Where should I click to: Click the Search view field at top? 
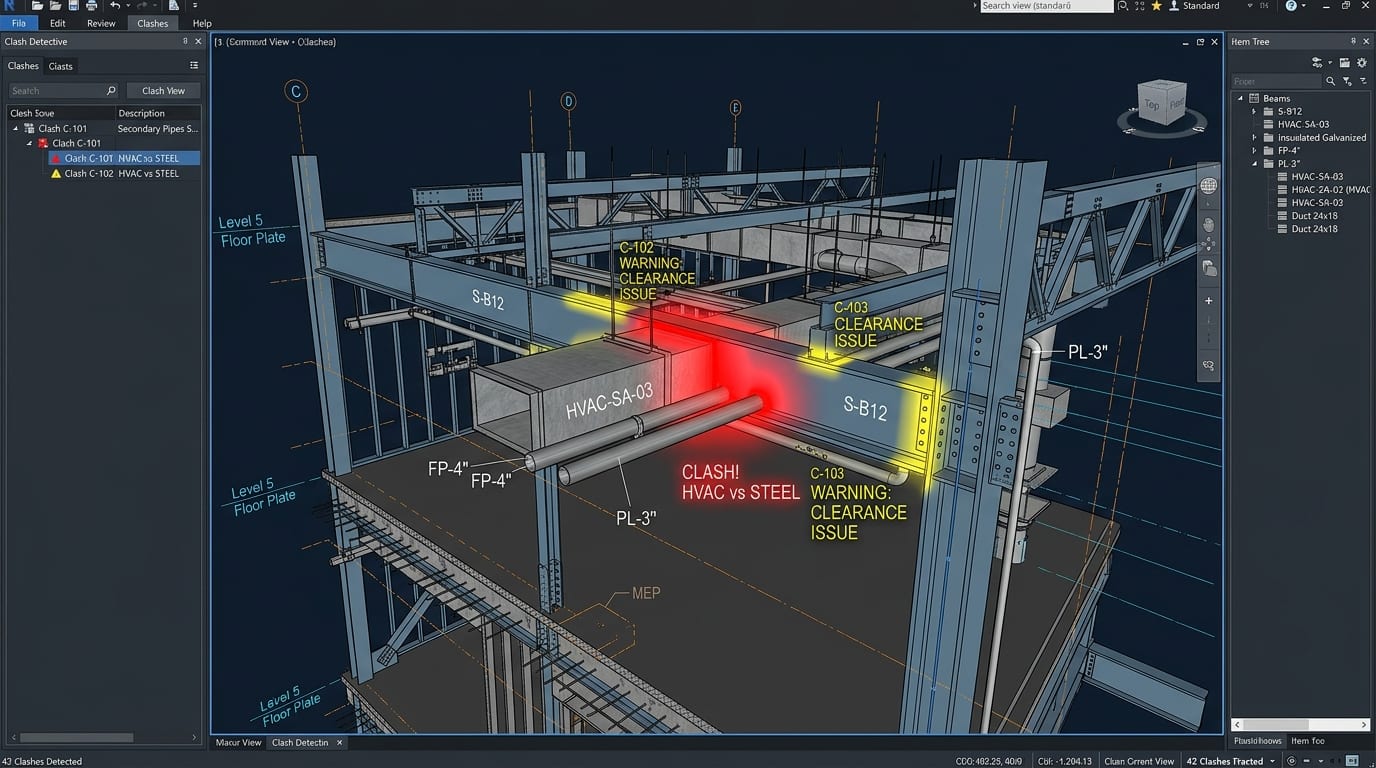coord(1046,6)
